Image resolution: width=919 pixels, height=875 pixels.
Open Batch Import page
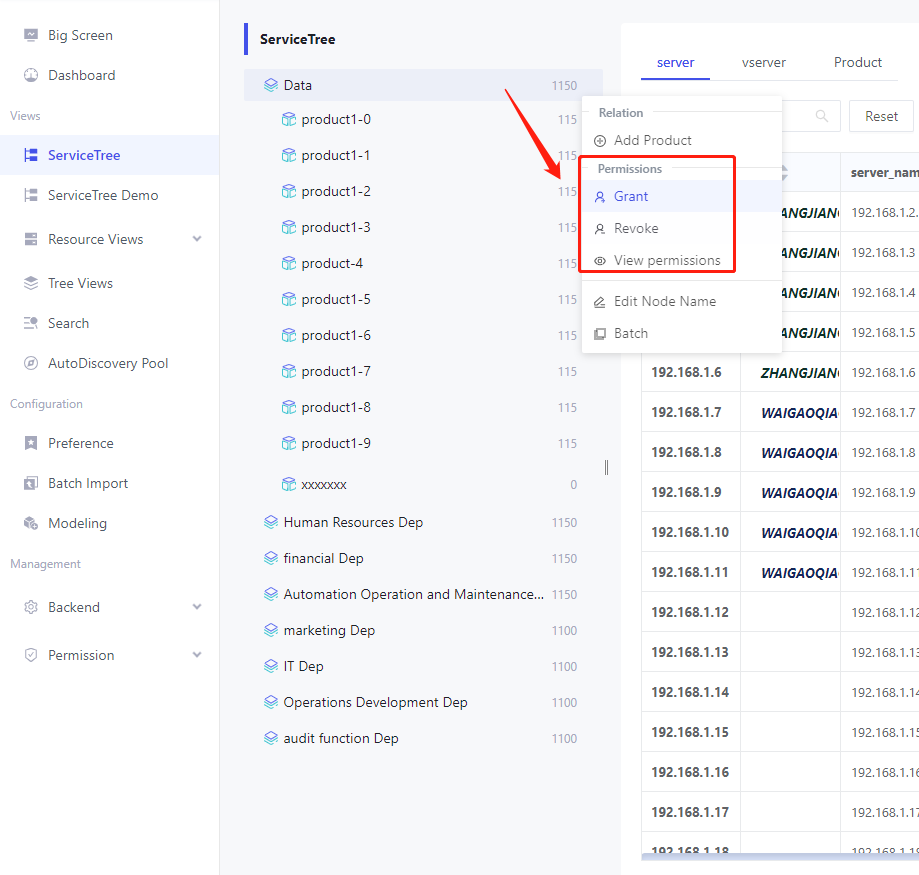coord(110,483)
